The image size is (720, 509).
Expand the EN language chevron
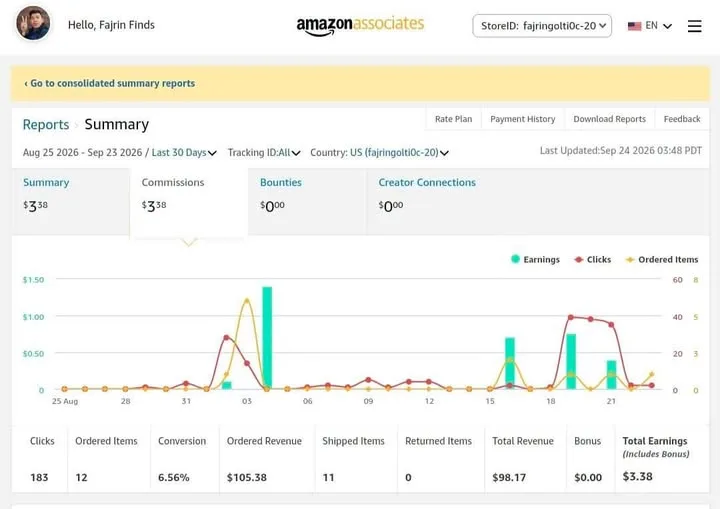tap(668, 26)
